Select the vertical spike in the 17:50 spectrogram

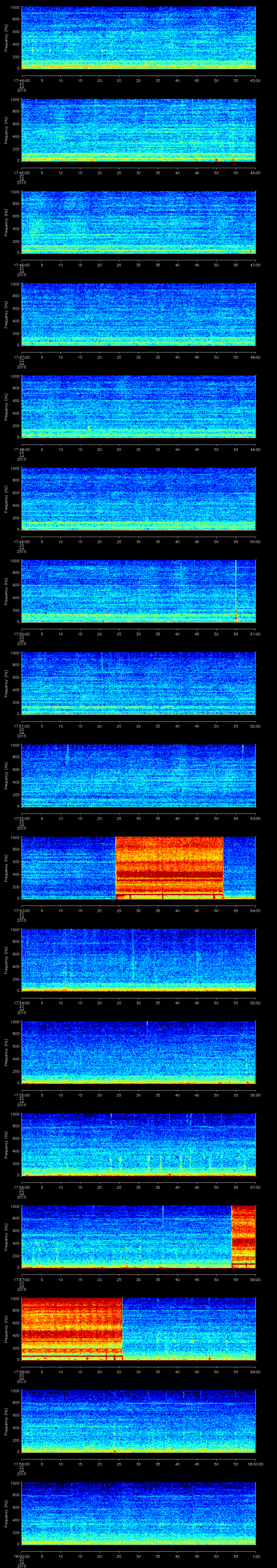tap(236, 590)
